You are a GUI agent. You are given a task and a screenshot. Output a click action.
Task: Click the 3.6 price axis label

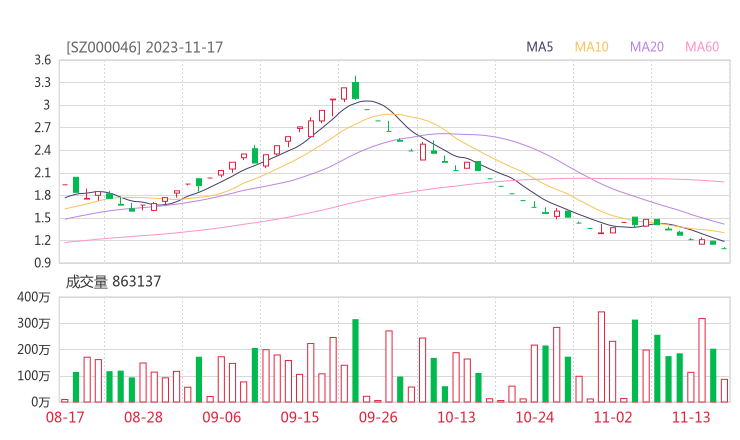tap(42, 60)
